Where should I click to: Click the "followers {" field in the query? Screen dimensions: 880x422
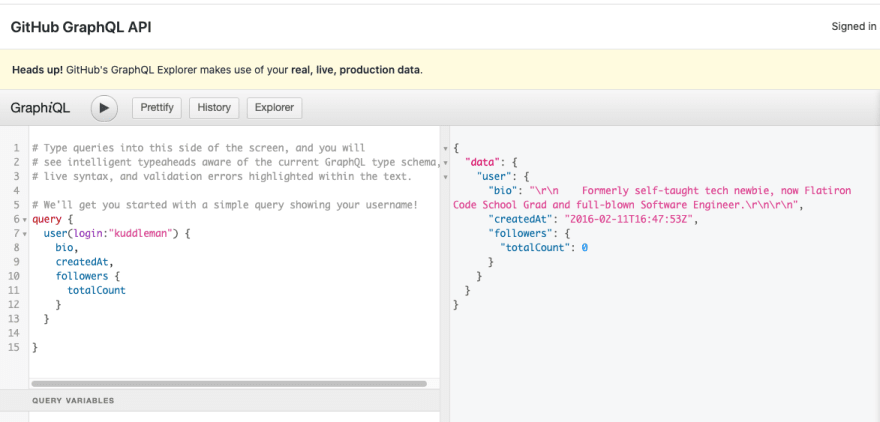88,276
